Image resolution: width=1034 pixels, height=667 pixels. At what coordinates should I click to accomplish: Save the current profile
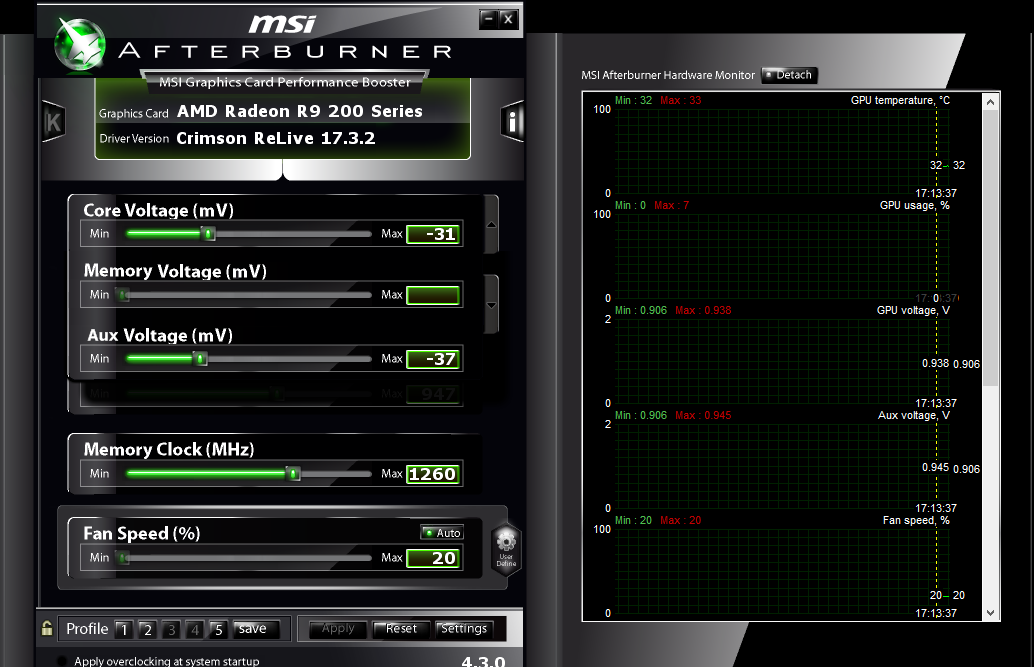point(256,629)
